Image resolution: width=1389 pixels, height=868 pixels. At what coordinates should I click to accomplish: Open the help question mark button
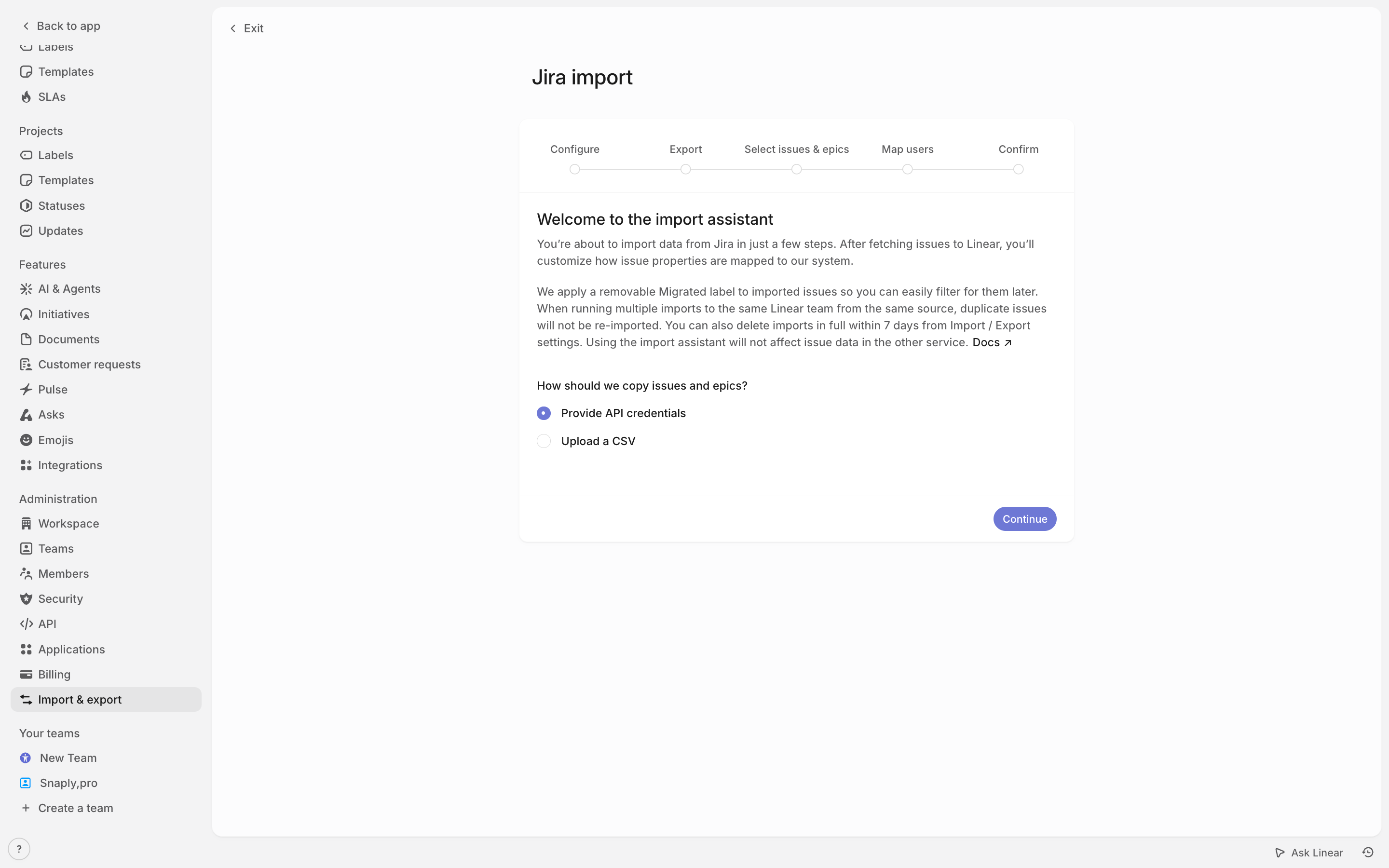(19, 849)
